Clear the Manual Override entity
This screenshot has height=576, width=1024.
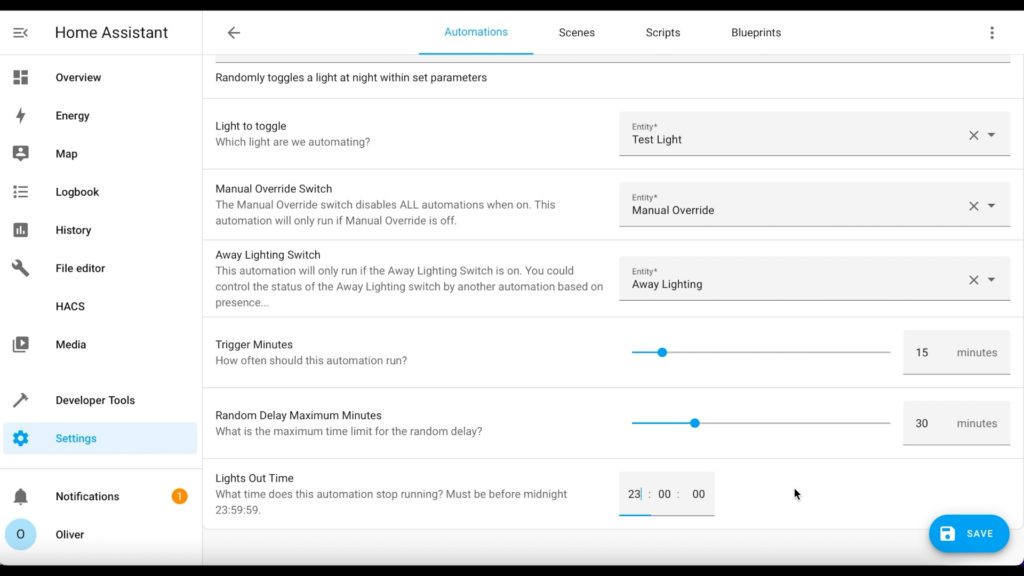pos(973,206)
